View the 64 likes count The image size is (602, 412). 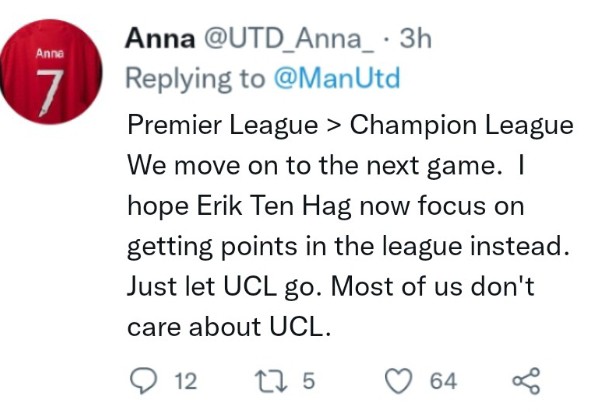(x=443, y=381)
